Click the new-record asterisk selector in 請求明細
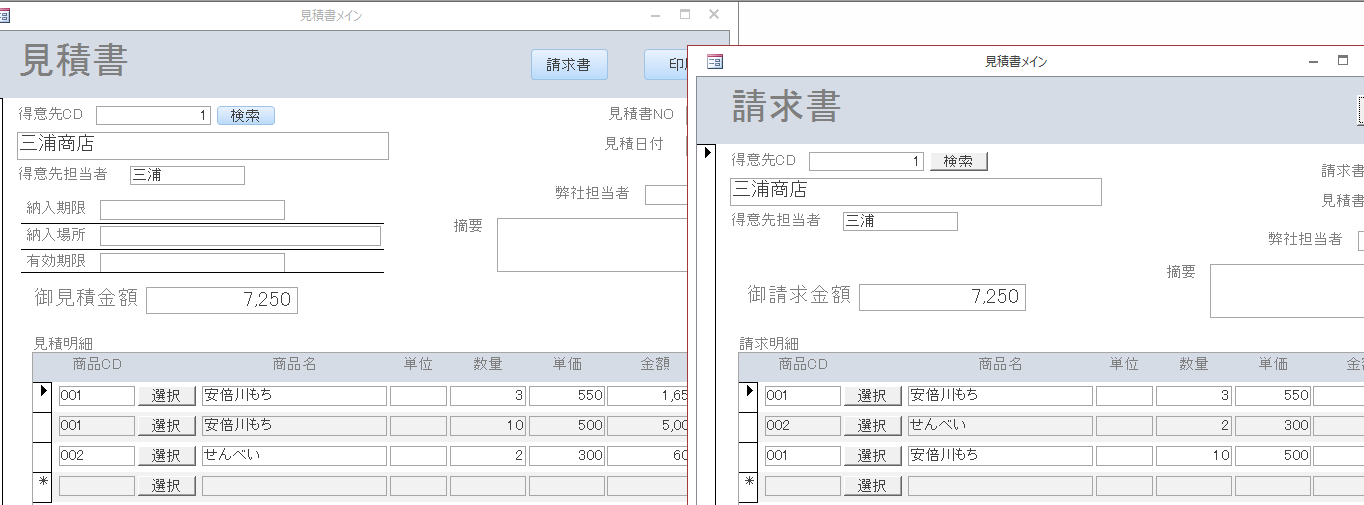Viewport: 1364px width, 505px height. [x=749, y=485]
